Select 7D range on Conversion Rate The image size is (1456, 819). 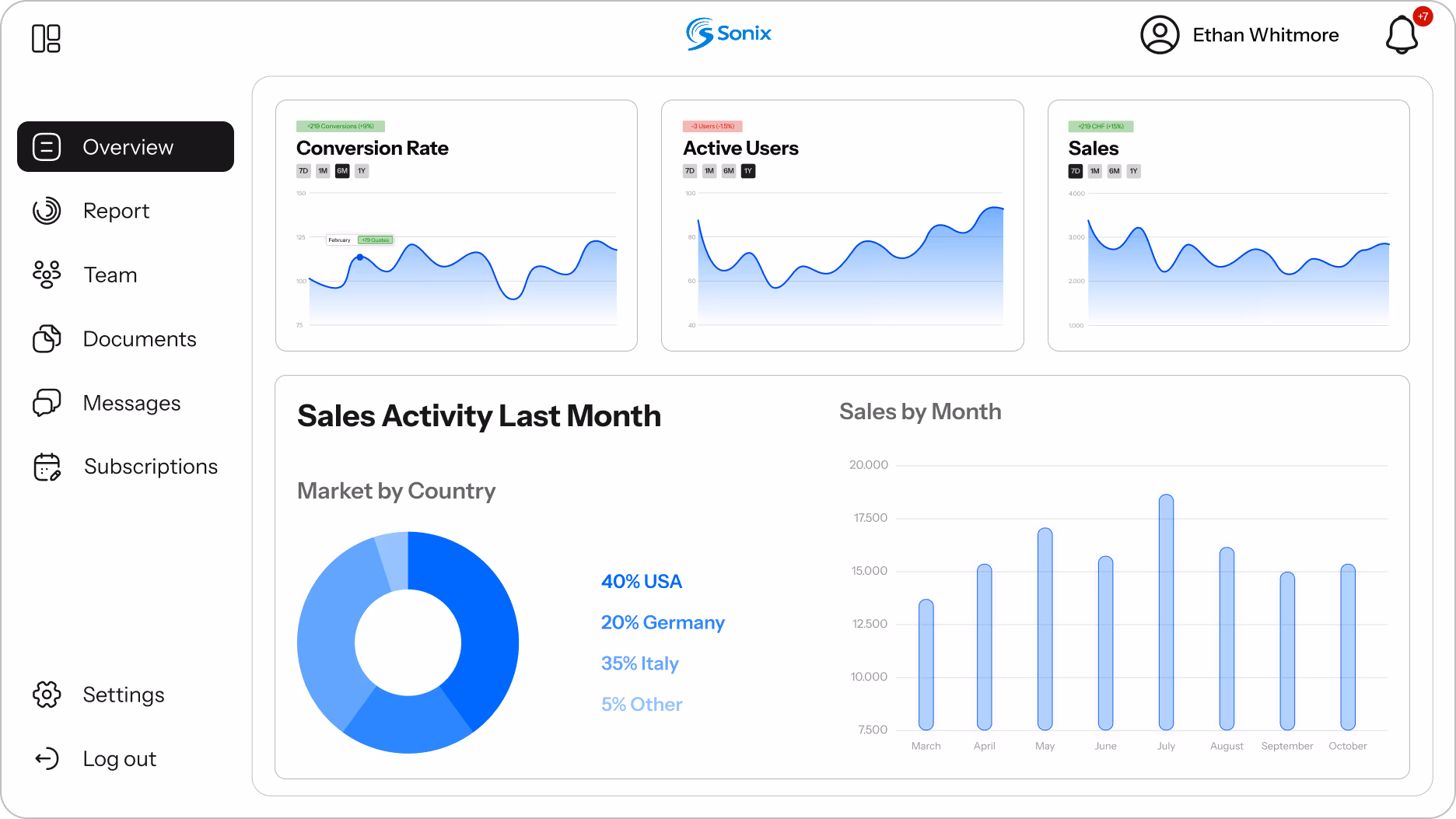303,171
